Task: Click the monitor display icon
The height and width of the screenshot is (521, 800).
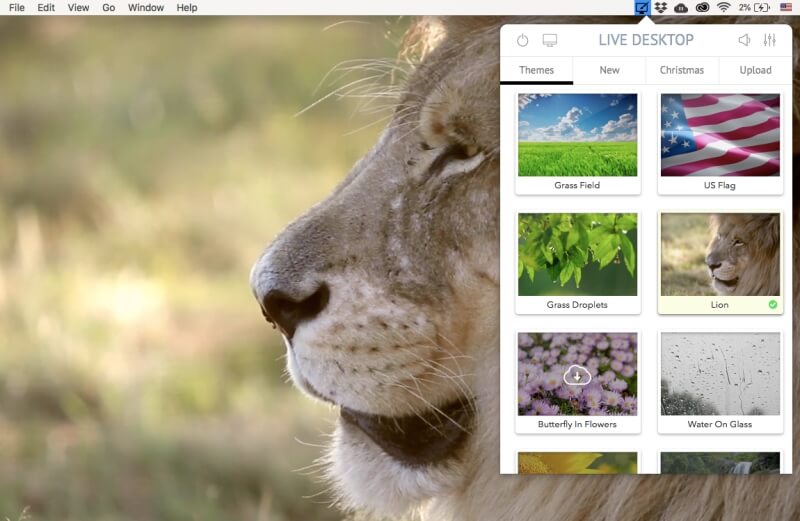Action: pyautogui.click(x=549, y=40)
